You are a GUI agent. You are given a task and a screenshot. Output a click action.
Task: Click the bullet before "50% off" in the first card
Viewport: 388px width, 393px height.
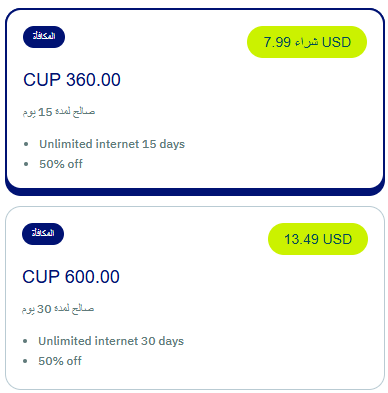(x=26, y=164)
